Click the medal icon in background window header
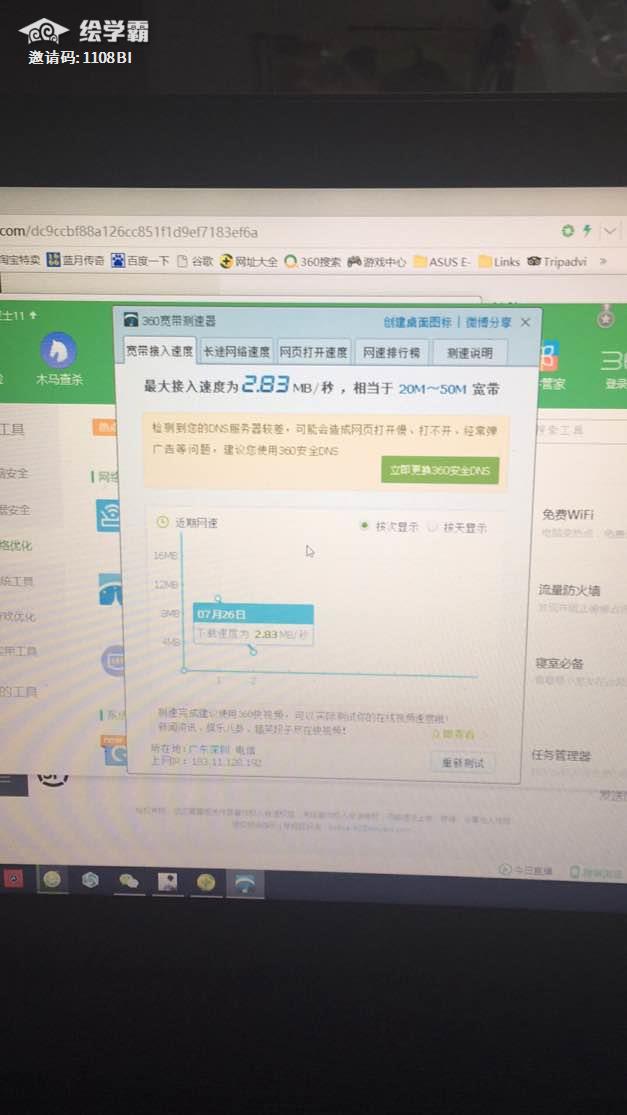 click(606, 317)
